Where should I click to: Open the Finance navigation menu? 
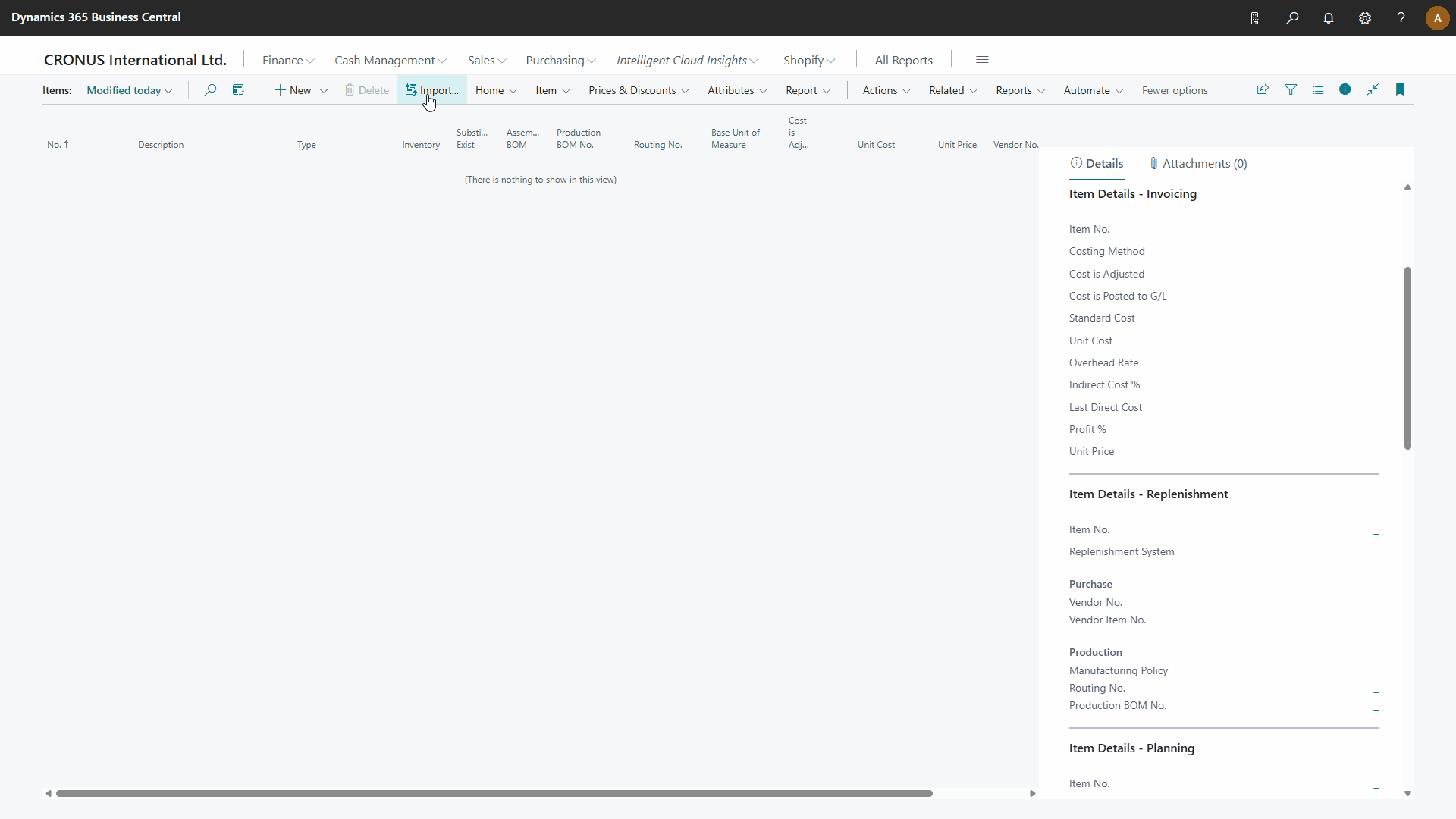tap(288, 60)
